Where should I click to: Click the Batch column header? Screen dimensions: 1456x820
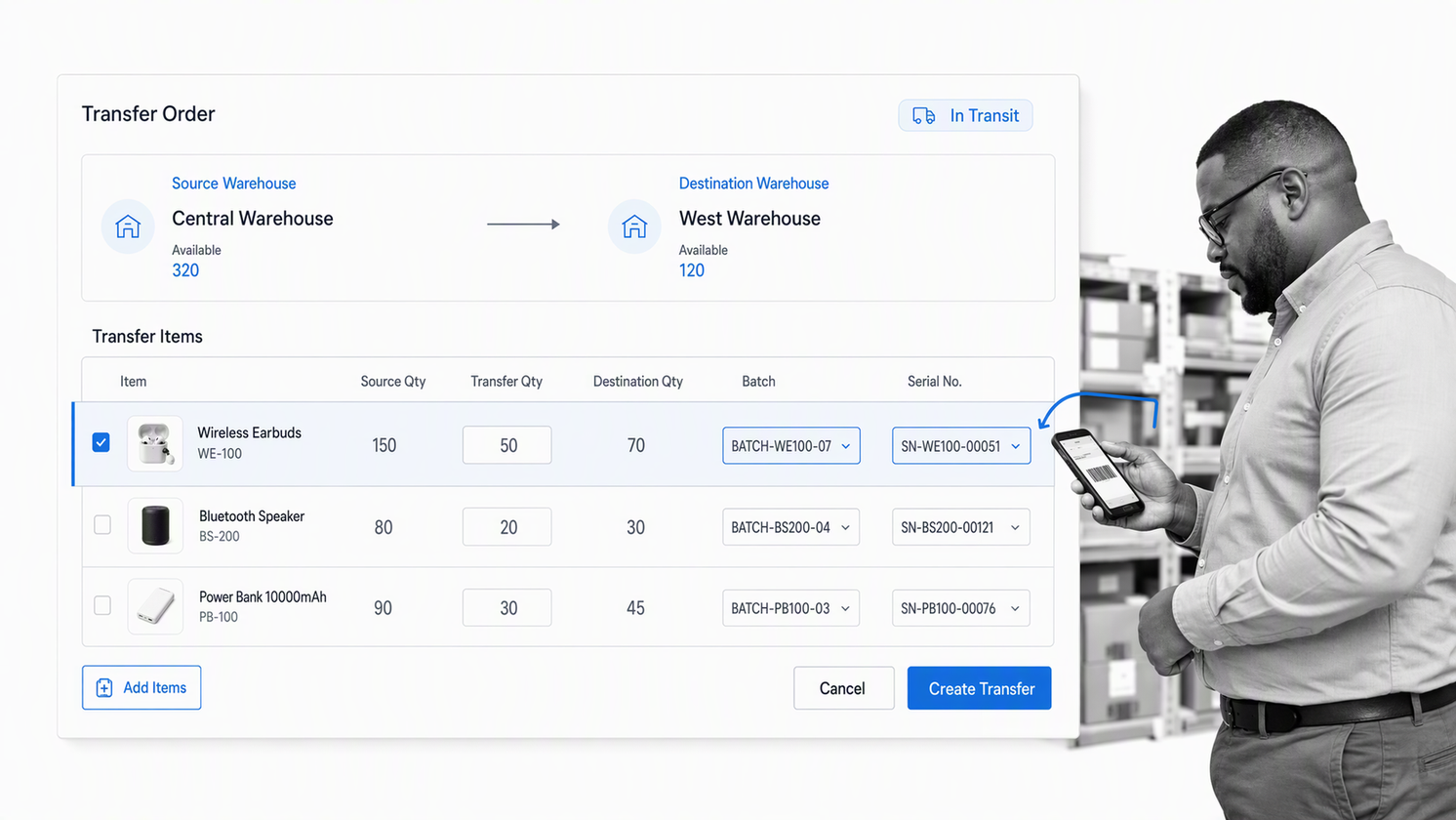coord(758,382)
